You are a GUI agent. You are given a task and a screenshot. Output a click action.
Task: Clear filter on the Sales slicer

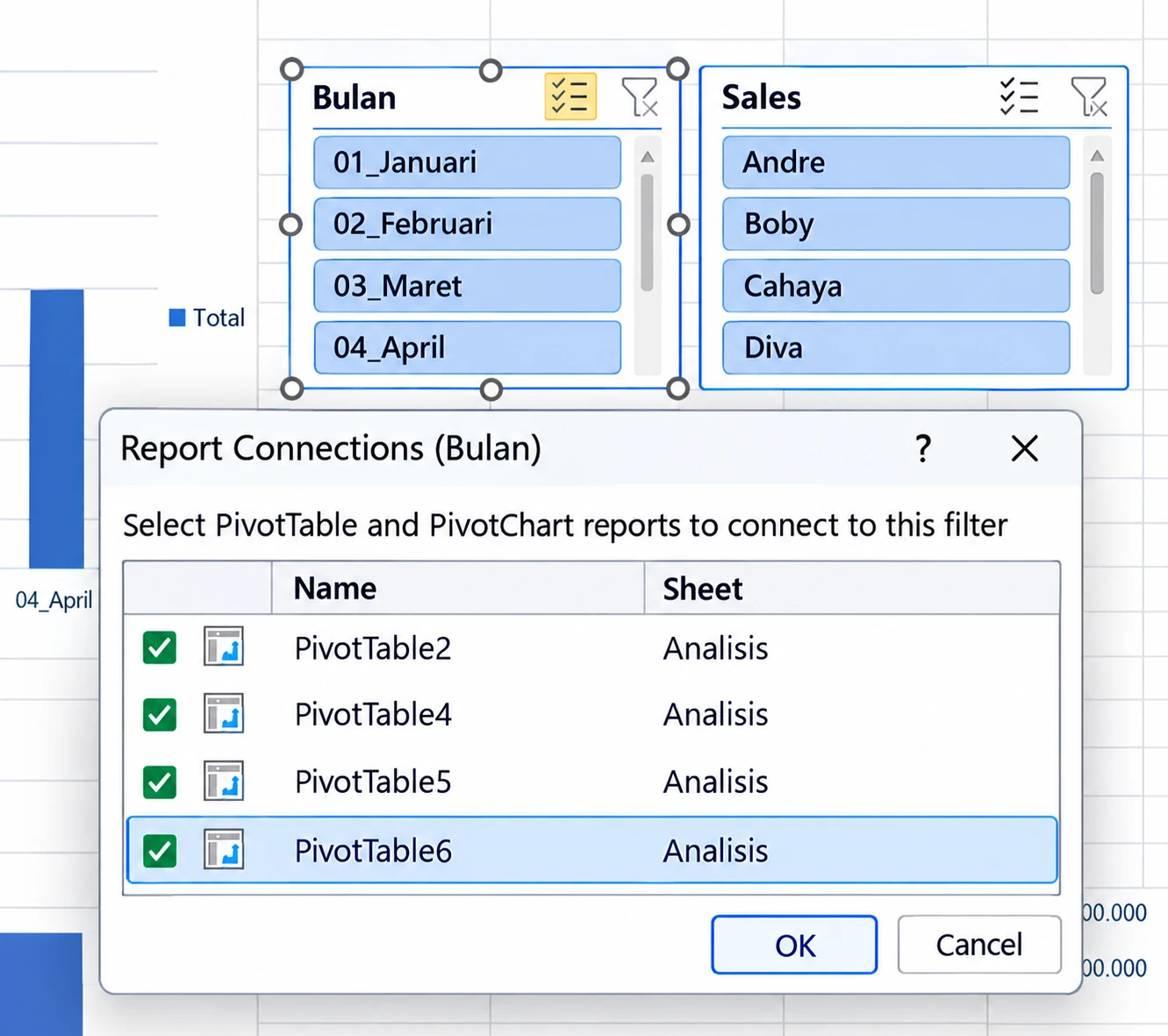click(1089, 96)
